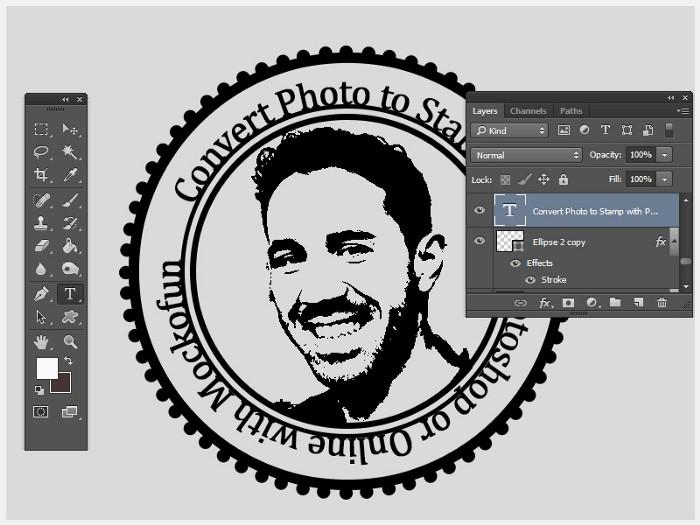700x525 pixels.
Task: Click the dark background color swatch
Action: tap(64, 387)
